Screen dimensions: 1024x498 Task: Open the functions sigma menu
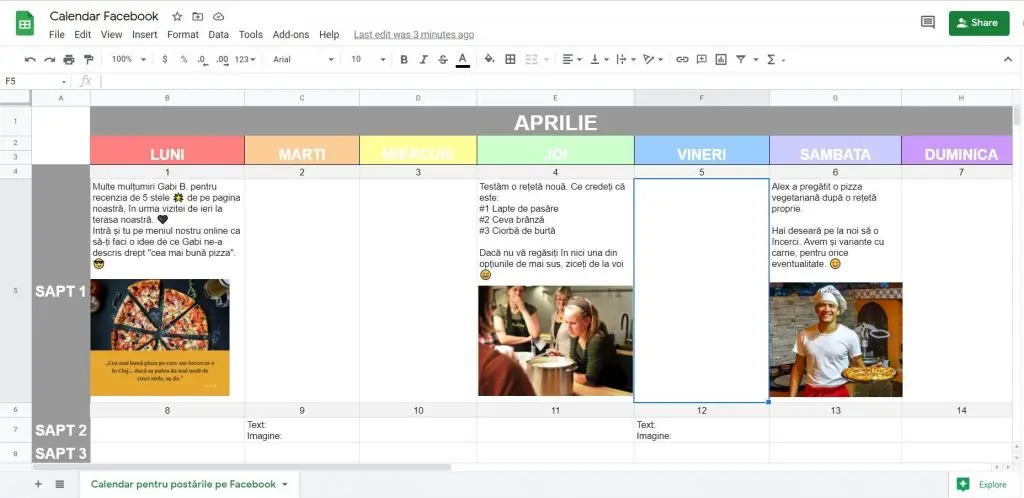coord(771,59)
